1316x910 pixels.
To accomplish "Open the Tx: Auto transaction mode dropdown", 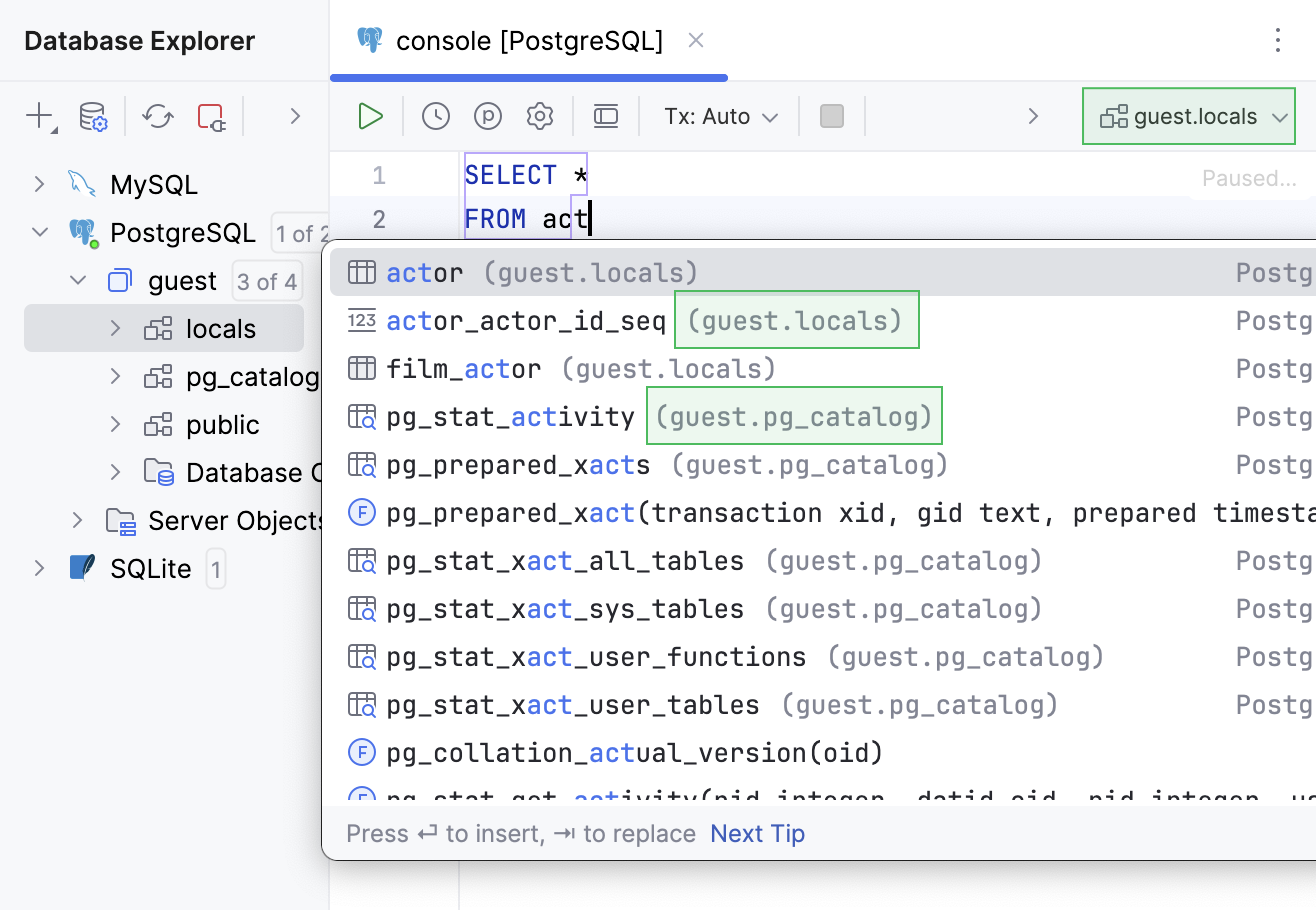I will 721,116.
